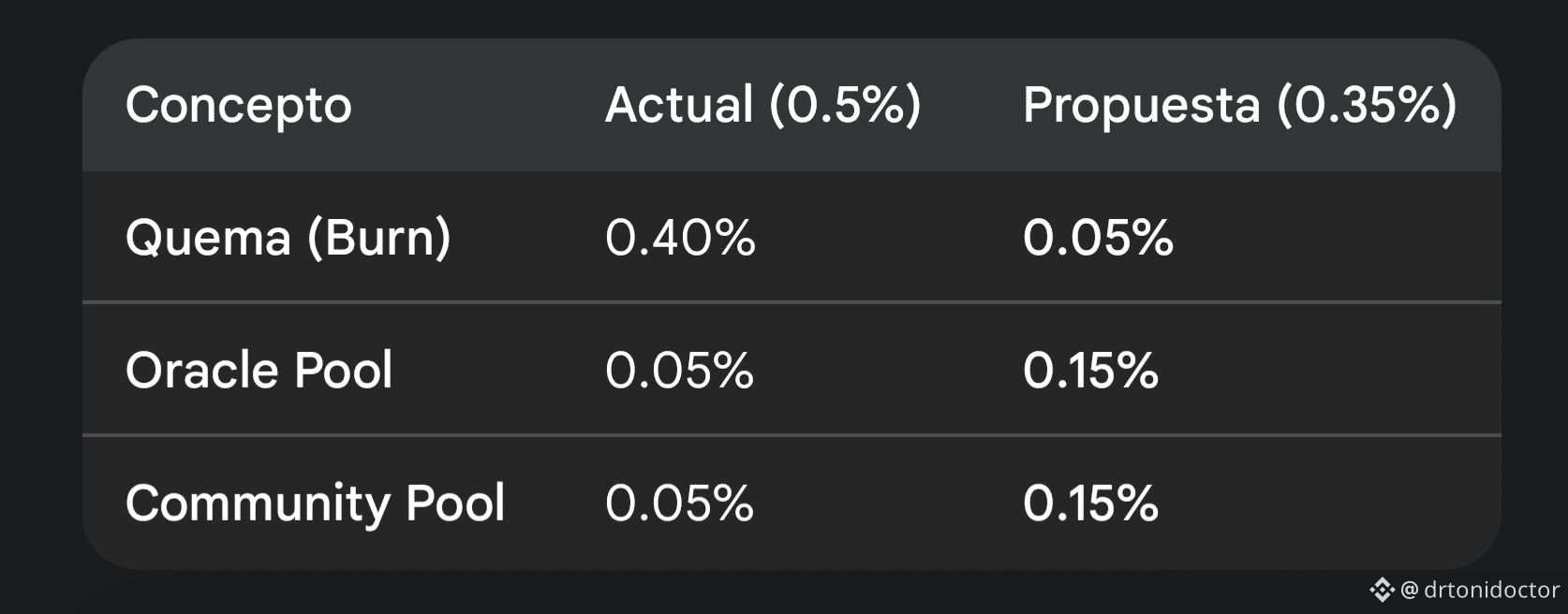Image resolution: width=1568 pixels, height=614 pixels.
Task: Click Oracle Pool's Actual 0.05% value
Action: coord(679,371)
